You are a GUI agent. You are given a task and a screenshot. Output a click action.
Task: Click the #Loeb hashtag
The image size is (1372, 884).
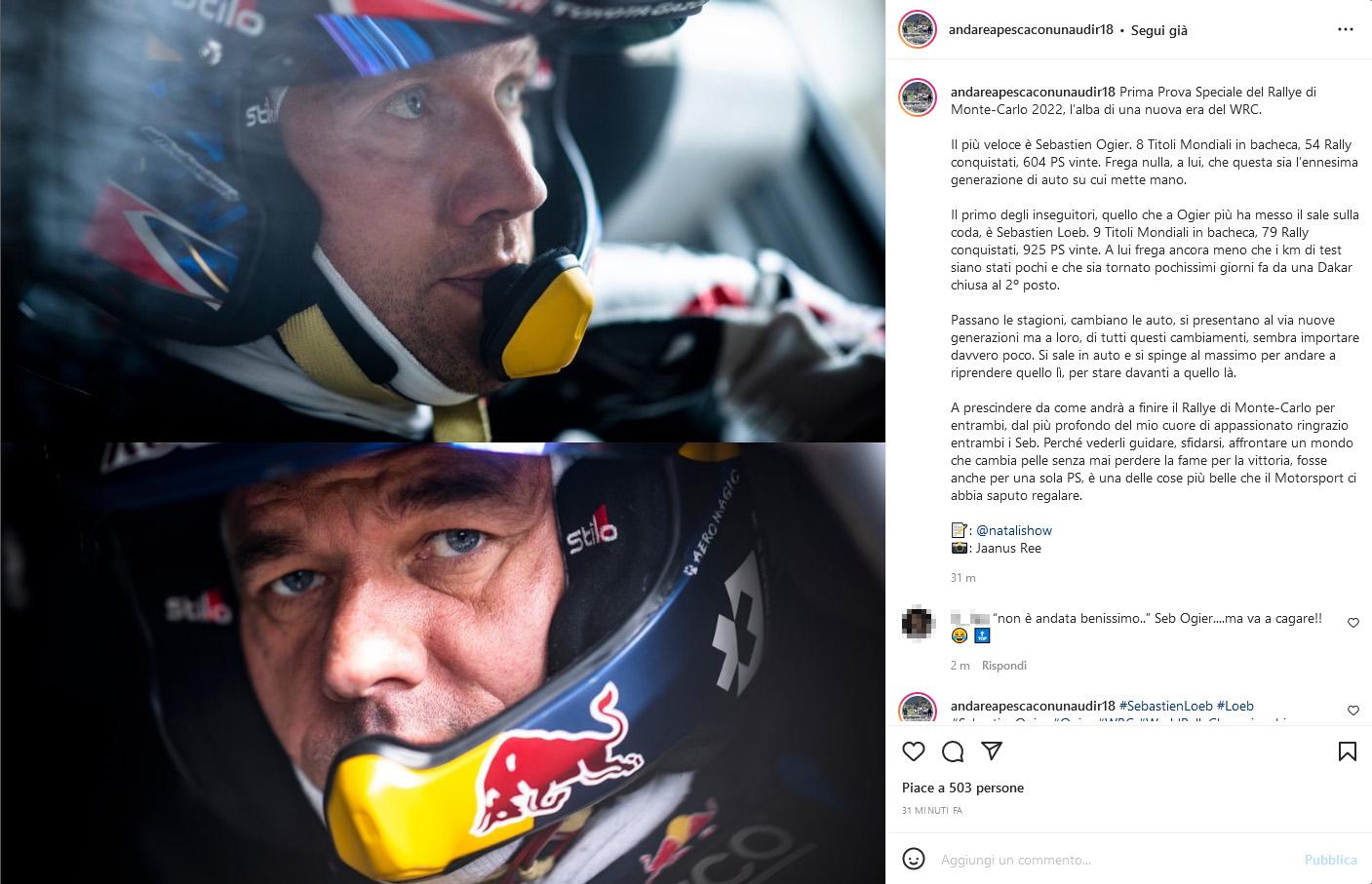click(1235, 706)
